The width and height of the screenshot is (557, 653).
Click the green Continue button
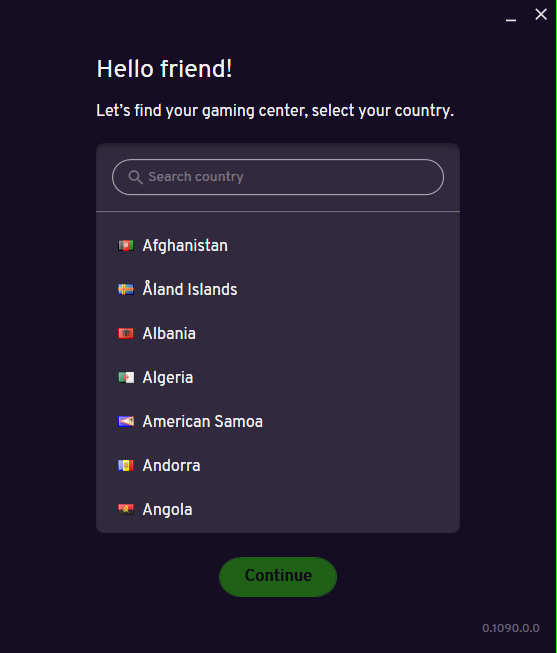click(x=278, y=576)
